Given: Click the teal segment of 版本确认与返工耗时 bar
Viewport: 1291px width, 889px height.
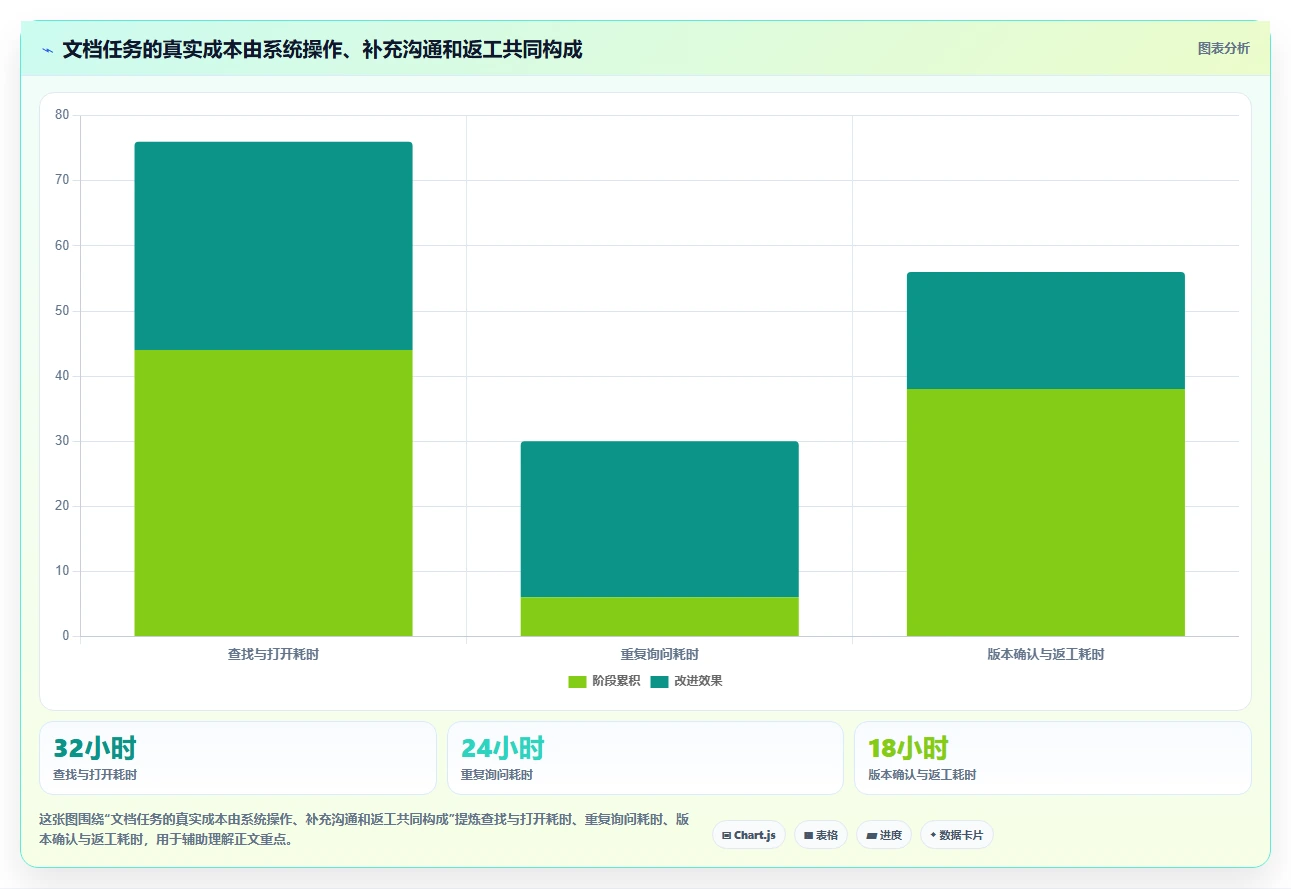Looking at the screenshot, I should (x=1046, y=330).
